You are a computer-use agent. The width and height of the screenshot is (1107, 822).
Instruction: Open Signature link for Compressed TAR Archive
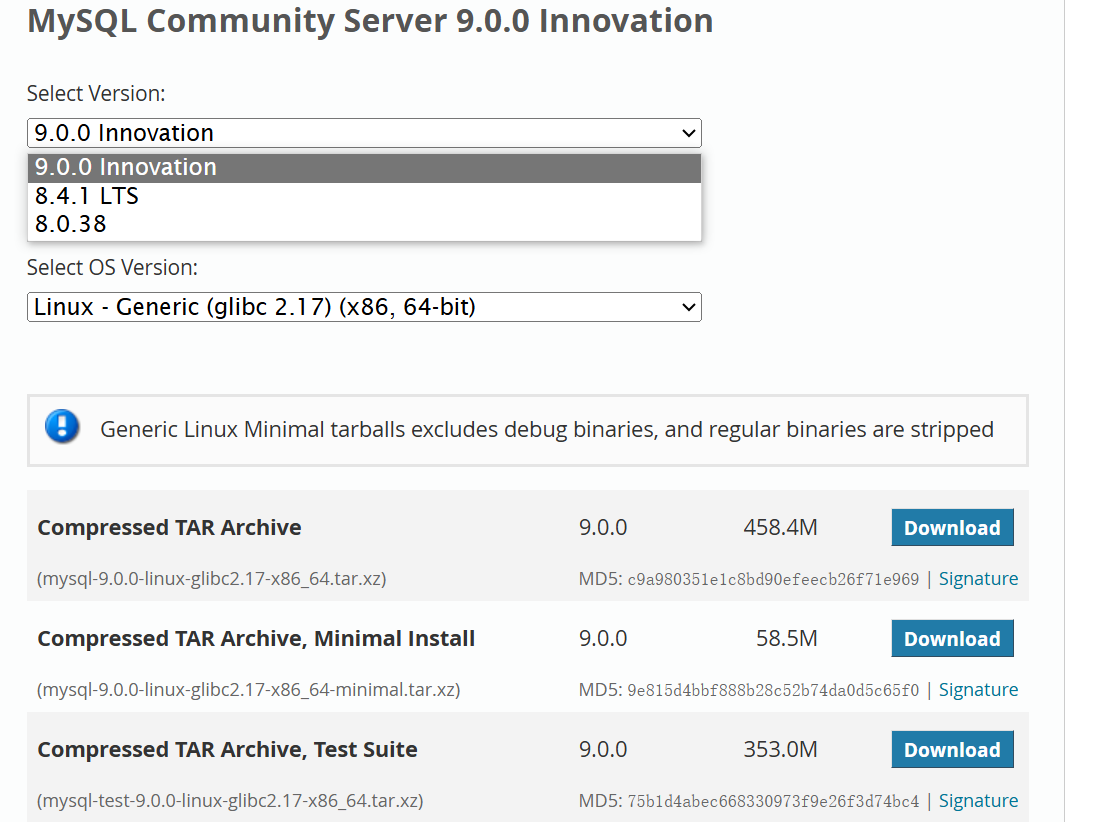pos(978,579)
